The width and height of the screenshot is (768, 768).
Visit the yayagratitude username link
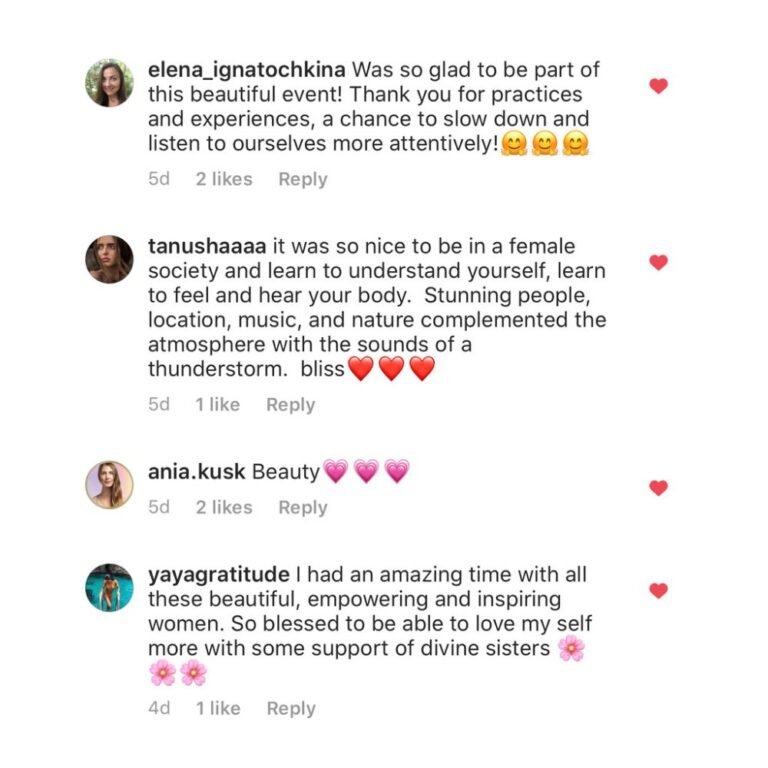click(219, 575)
